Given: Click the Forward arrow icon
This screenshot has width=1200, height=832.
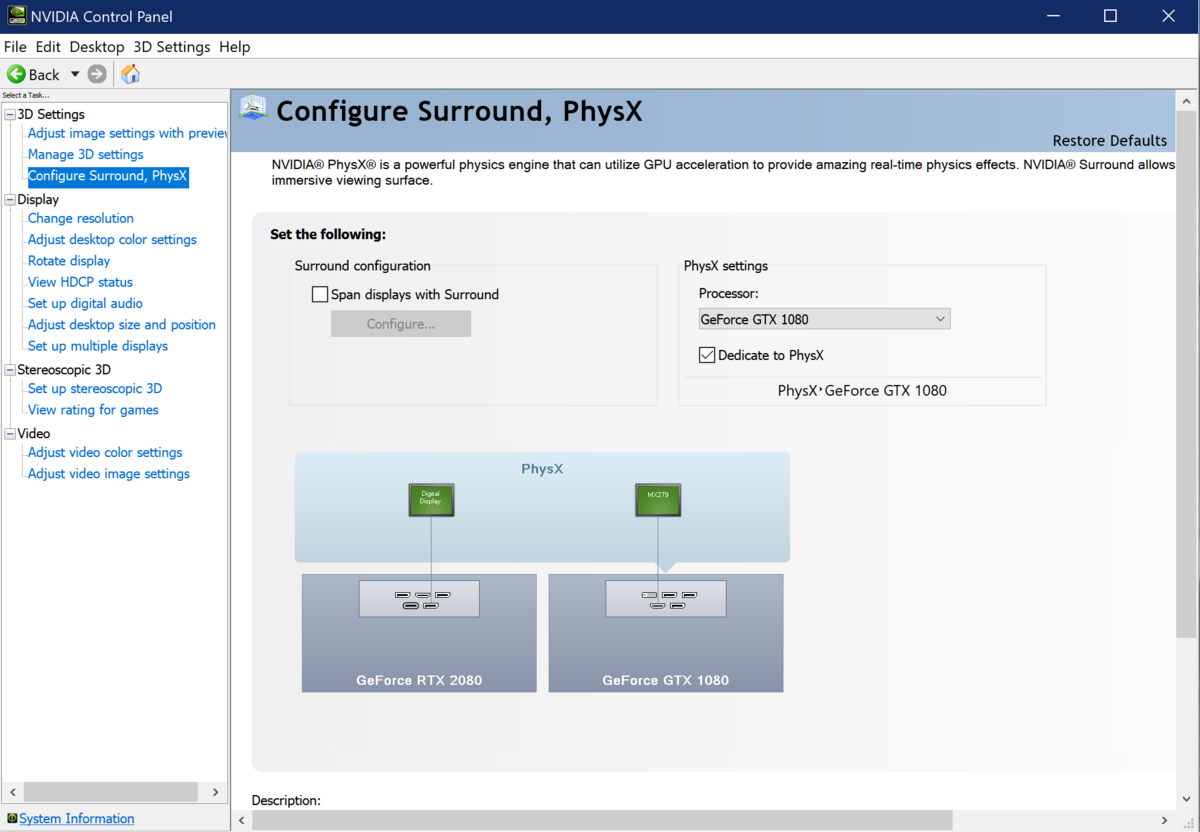Looking at the screenshot, I should coord(97,74).
